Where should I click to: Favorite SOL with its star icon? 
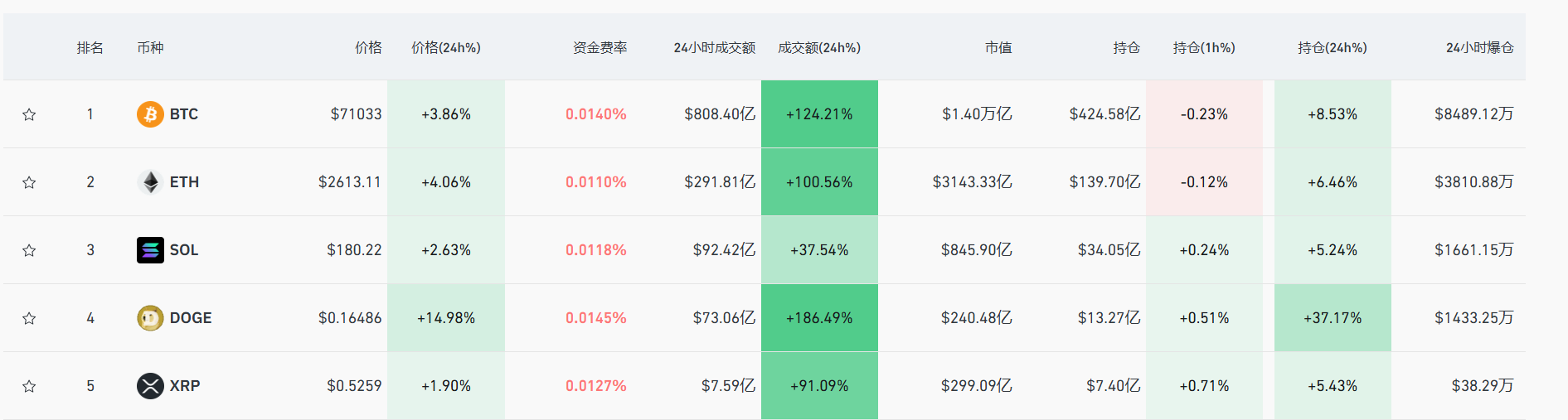[29, 250]
